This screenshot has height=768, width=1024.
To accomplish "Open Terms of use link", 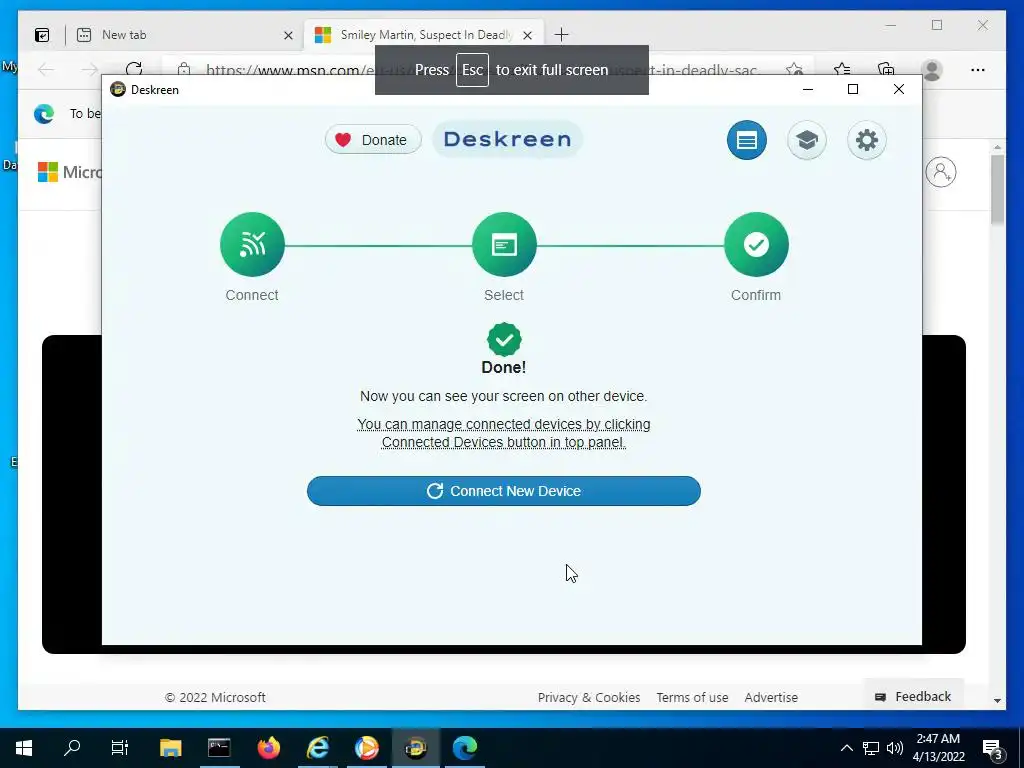I will click(692, 697).
